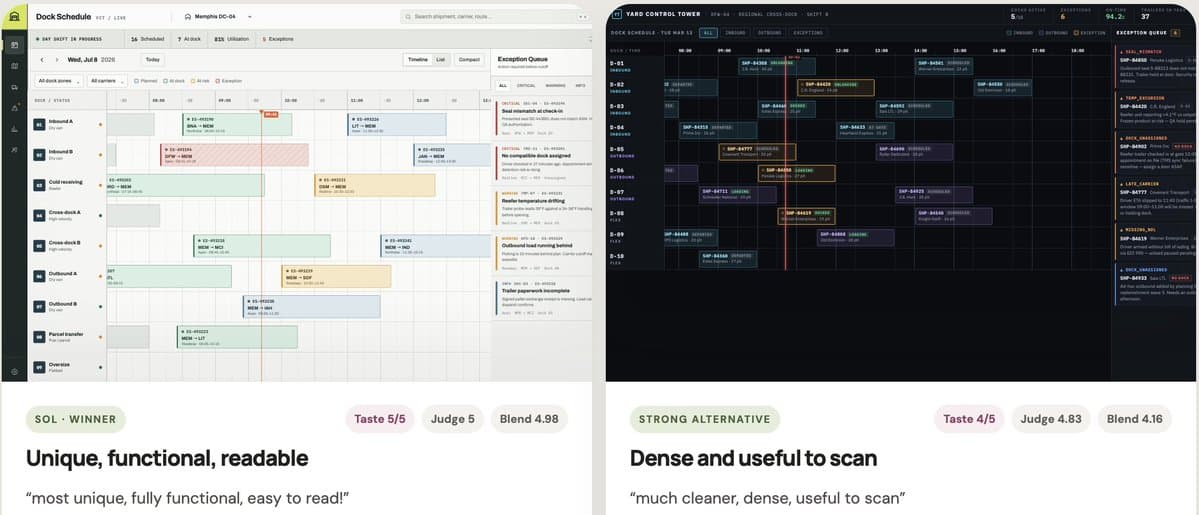
Task: Select the truck icon in the left sidebar
Action: 15,87
